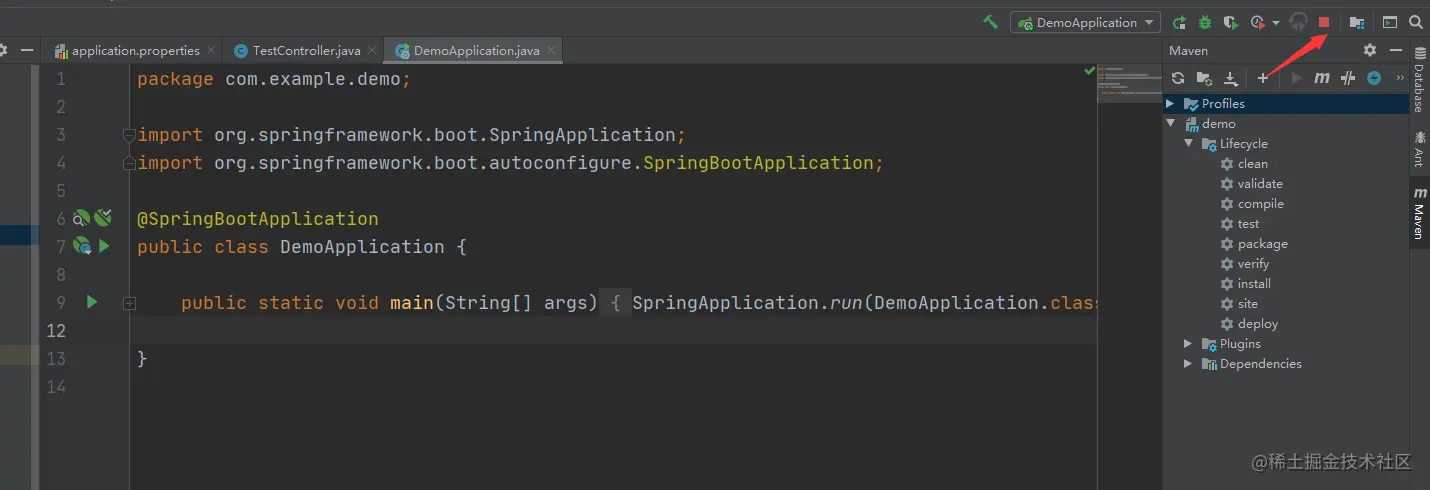The width and height of the screenshot is (1430, 490).
Task: Open the Run Anything terminal-window icon
Action: [x=1390, y=22]
